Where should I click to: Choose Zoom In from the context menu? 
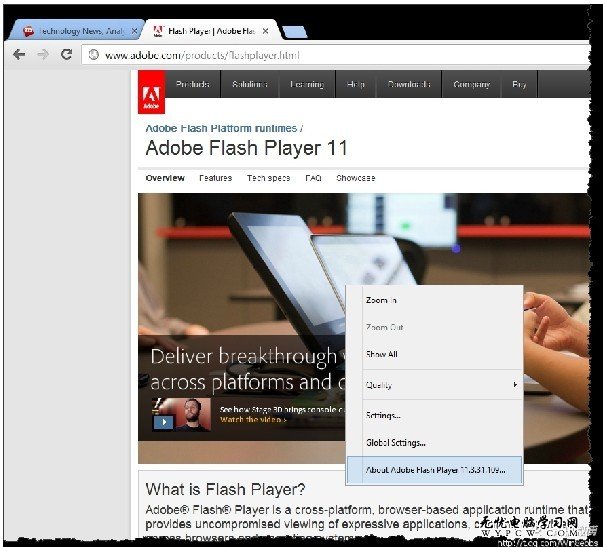click(435, 300)
